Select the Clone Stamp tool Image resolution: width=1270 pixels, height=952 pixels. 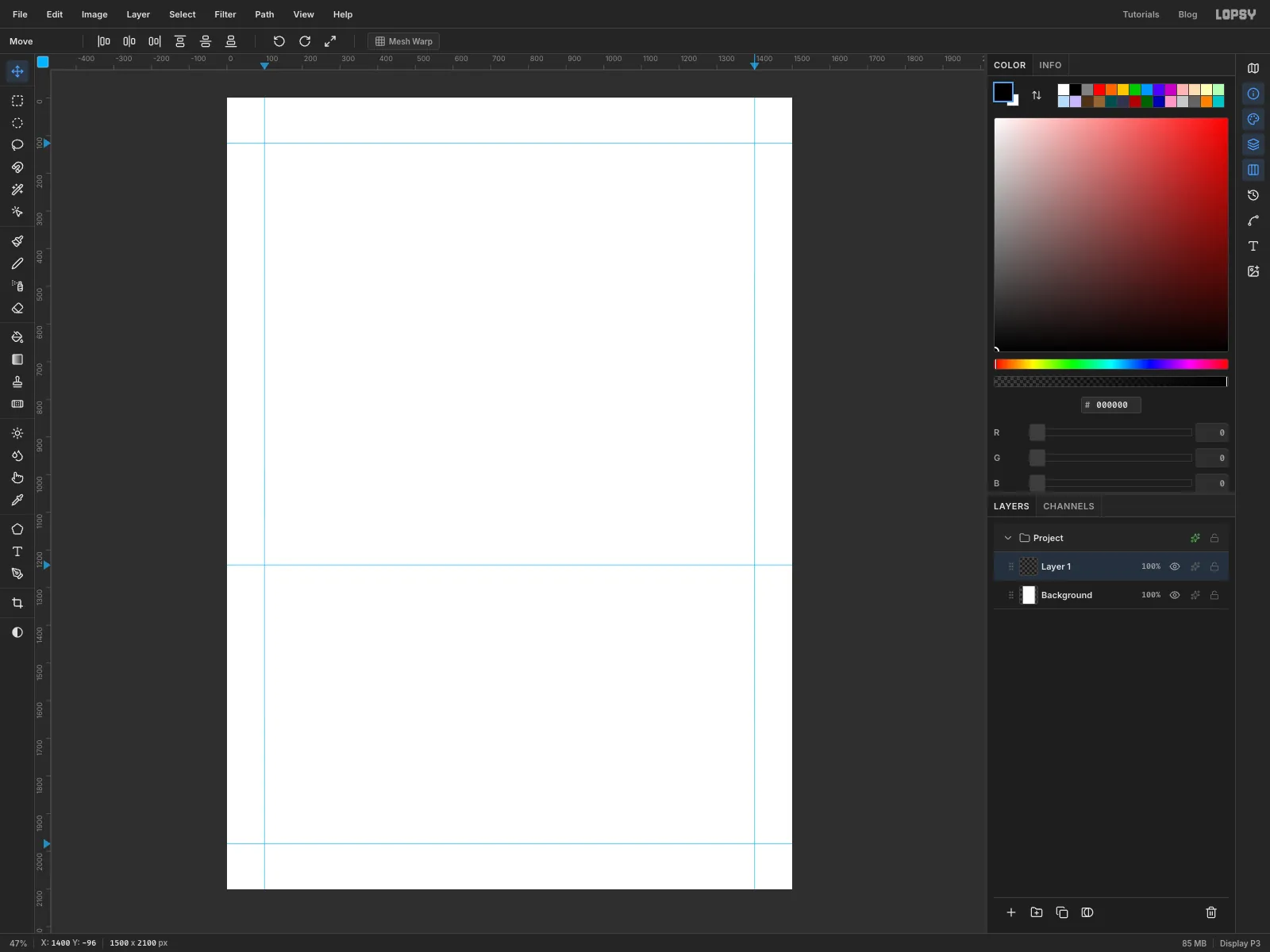[x=17, y=382]
